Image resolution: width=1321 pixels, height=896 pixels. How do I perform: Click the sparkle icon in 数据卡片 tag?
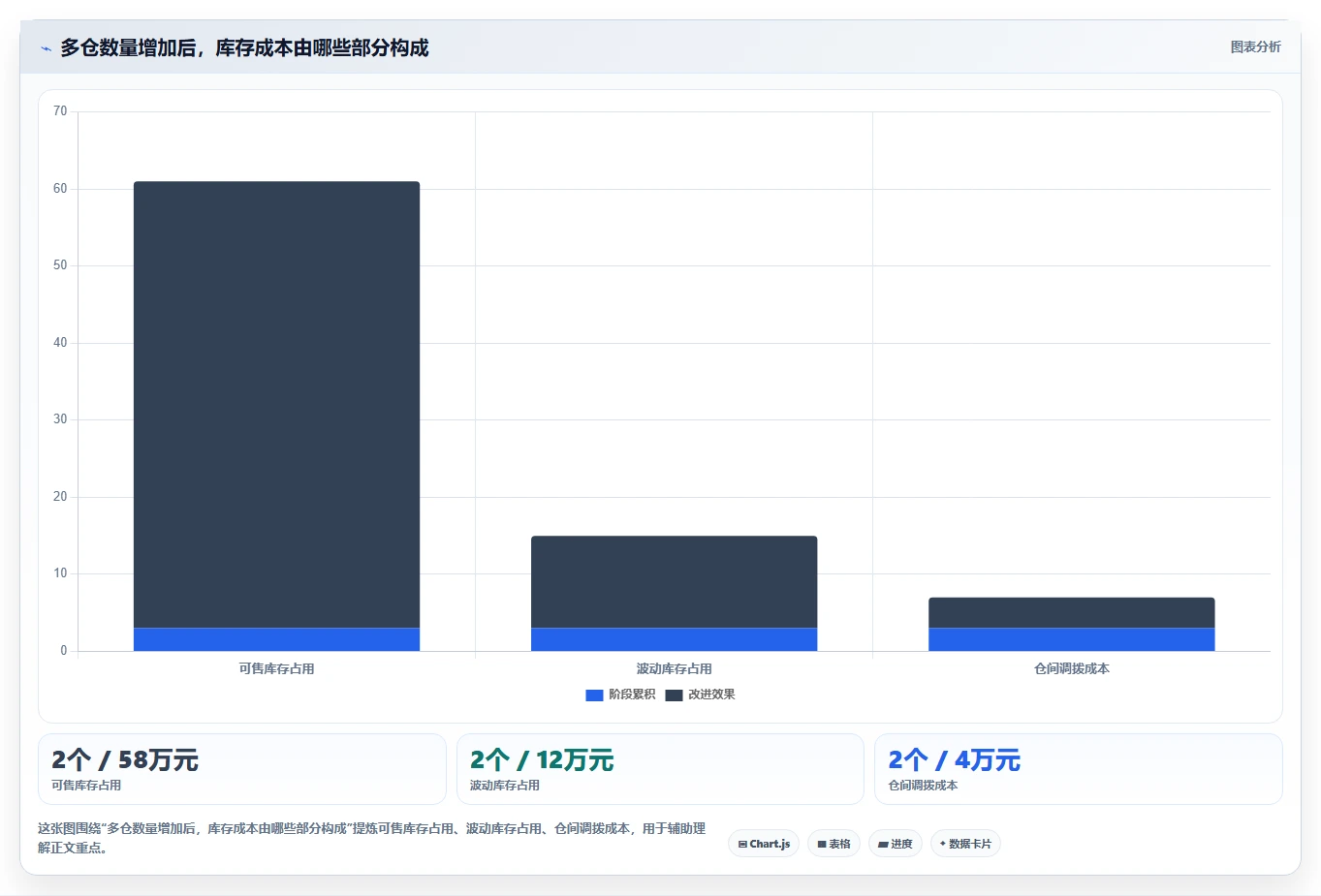pos(942,844)
